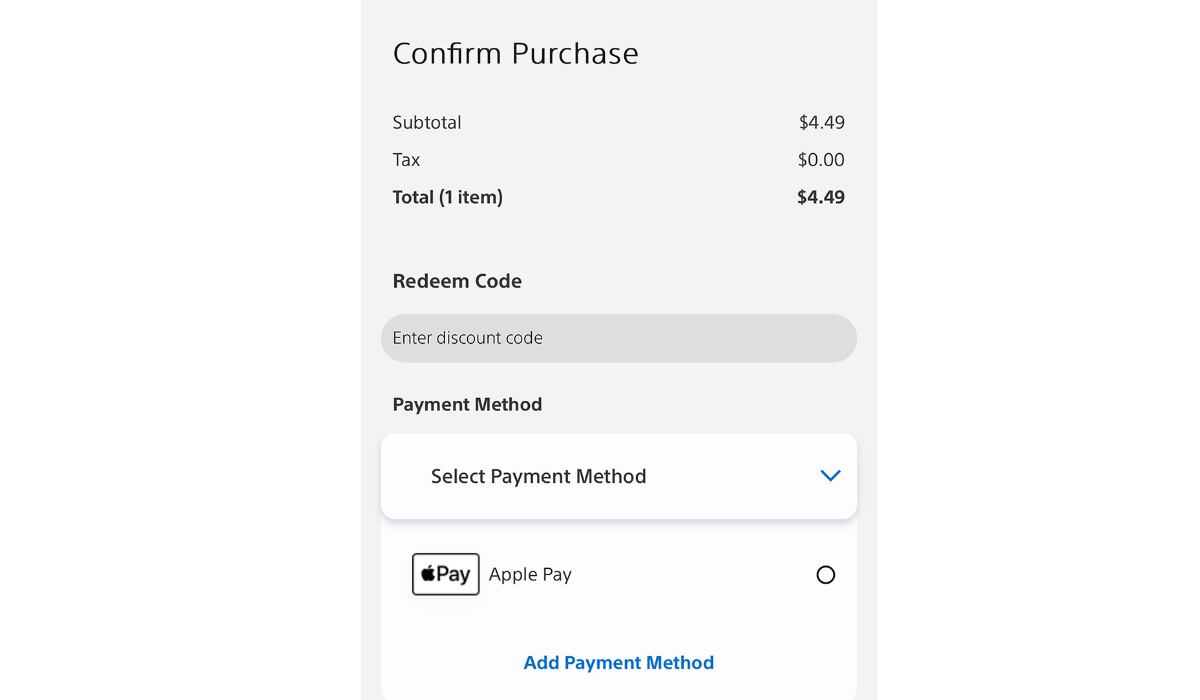Click the Apple Pay row label text
This screenshot has height=700, width=1200.
coord(530,574)
